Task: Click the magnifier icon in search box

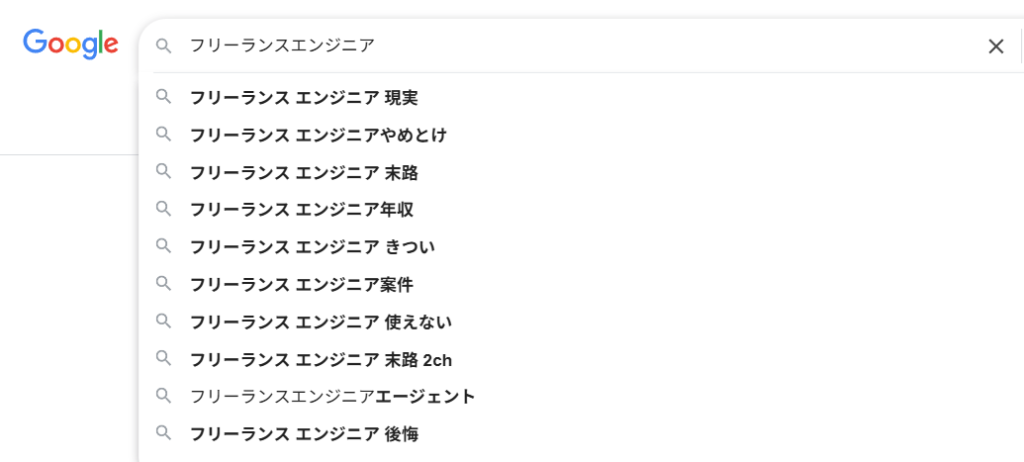Action: (x=164, y=46)
